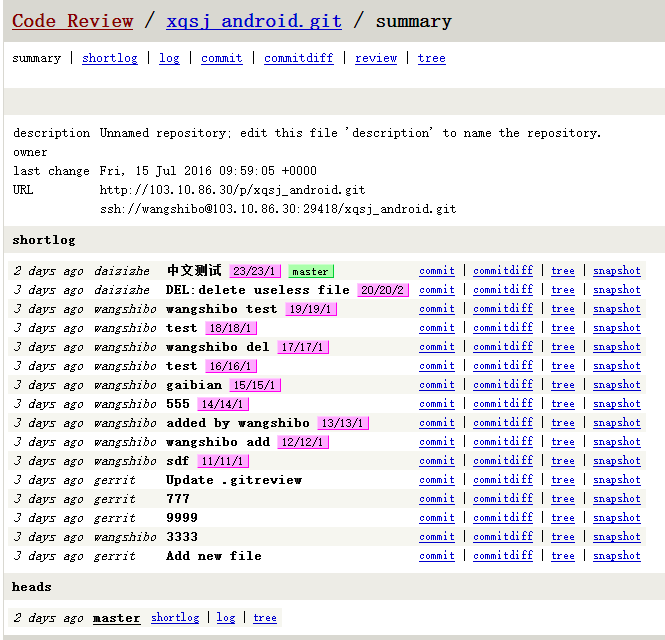Open log link for master head
Screen dimensions: 665x640
point(226,618)
